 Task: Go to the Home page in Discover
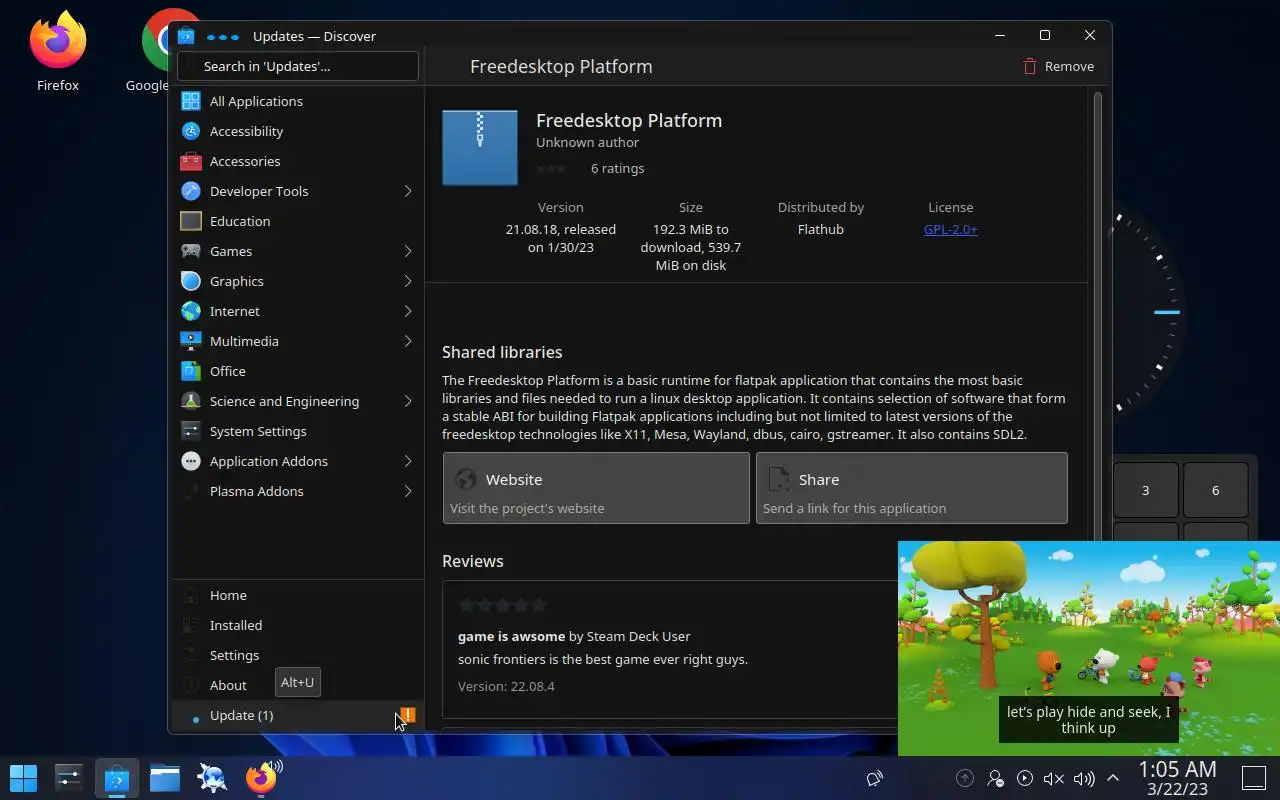click(x=298, y=595)
